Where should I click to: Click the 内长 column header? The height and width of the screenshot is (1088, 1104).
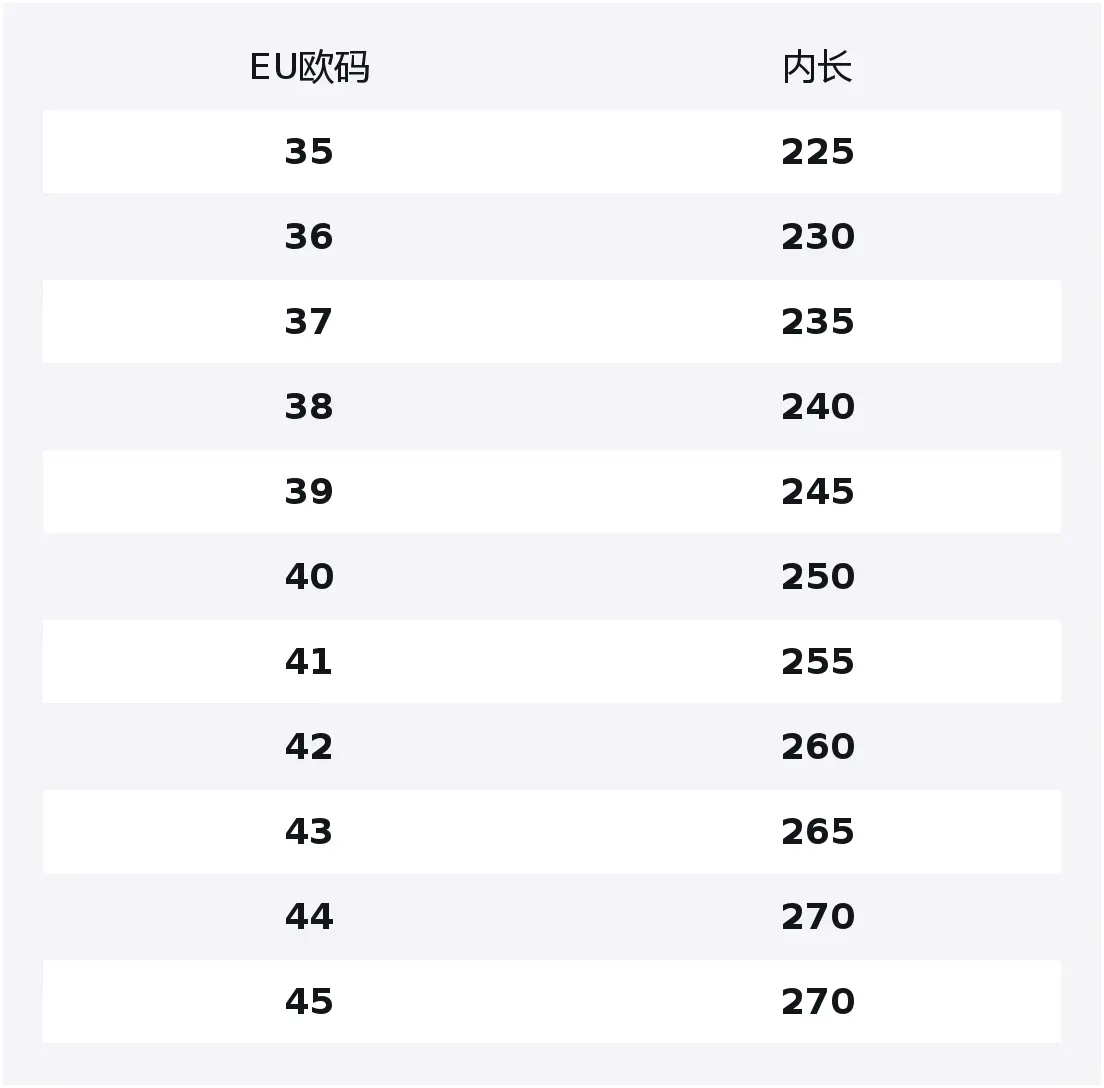817,68
